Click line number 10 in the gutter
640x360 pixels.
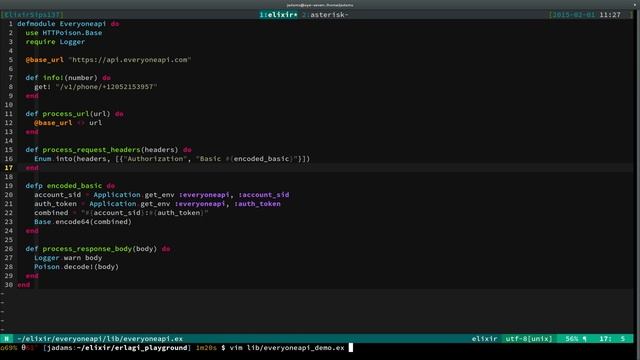pyautogui.click(x=9, y=104)
